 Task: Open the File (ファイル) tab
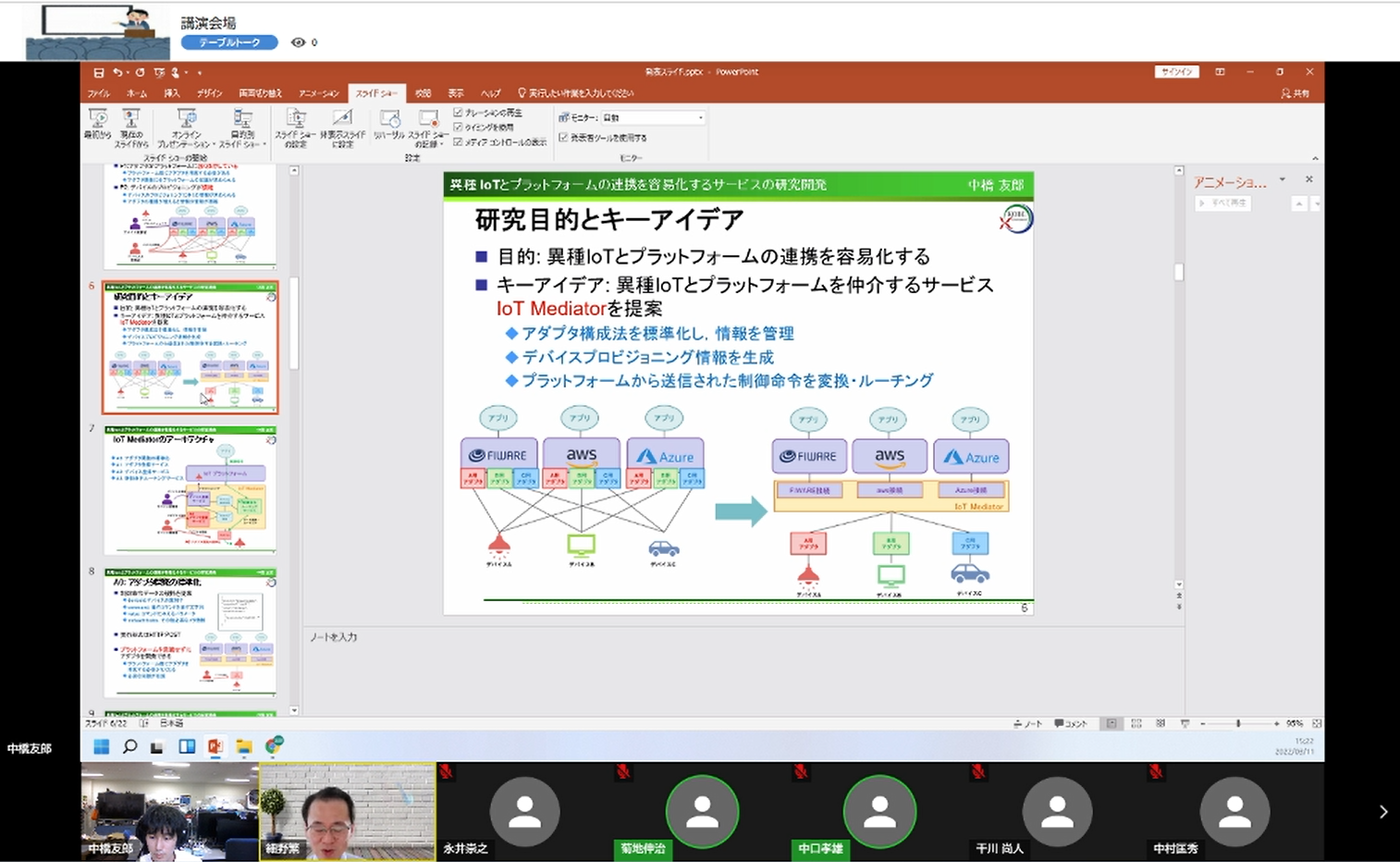point(98,93)
